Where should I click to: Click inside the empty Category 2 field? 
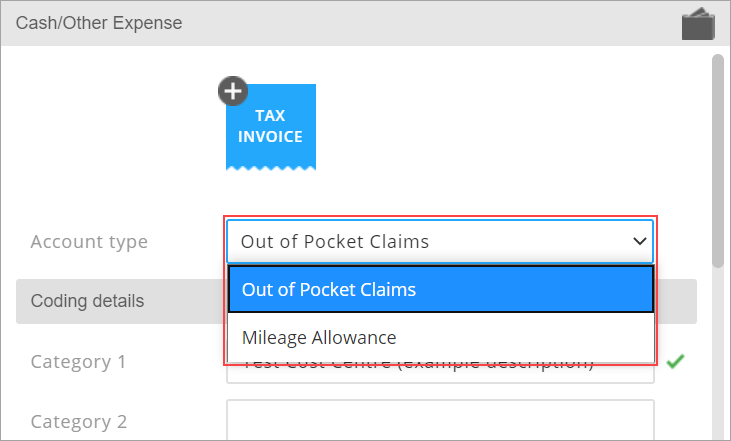coord(440,420)
